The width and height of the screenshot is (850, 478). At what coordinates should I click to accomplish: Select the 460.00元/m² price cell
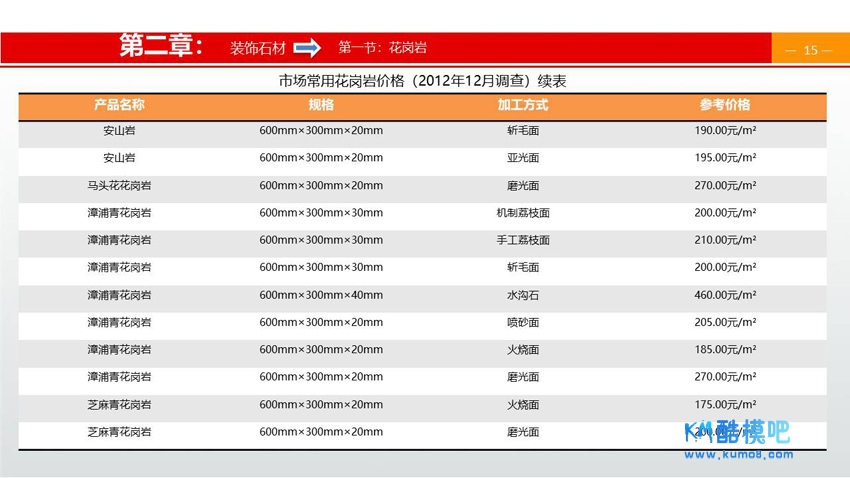tap(725, 295)
